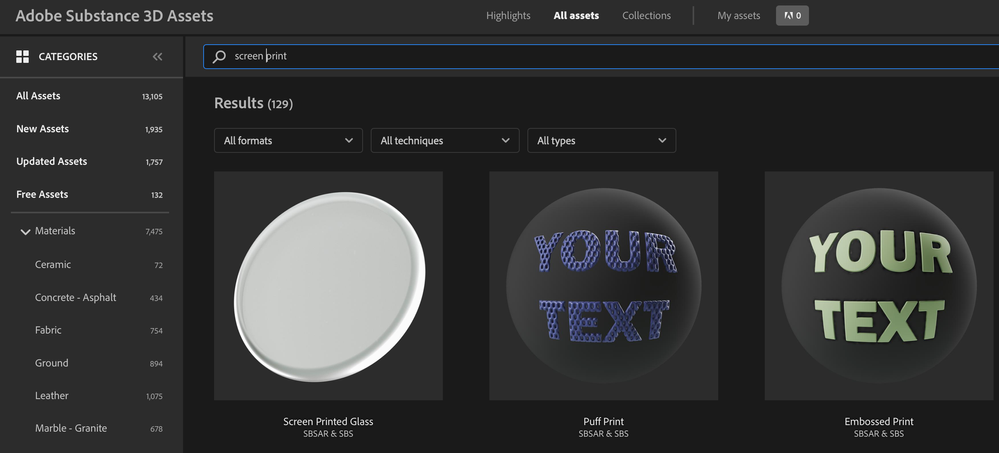
Task: Open the All techniques dropdown
Action: pos(445,141)
